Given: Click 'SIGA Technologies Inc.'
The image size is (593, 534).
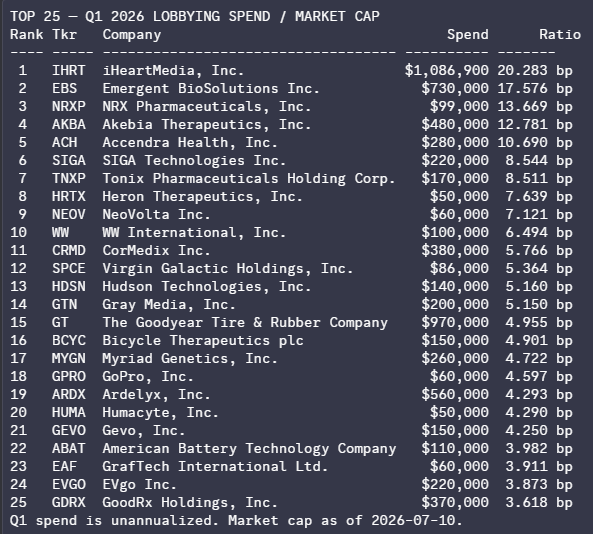Looking at the screenshot, I should (194, 160).
